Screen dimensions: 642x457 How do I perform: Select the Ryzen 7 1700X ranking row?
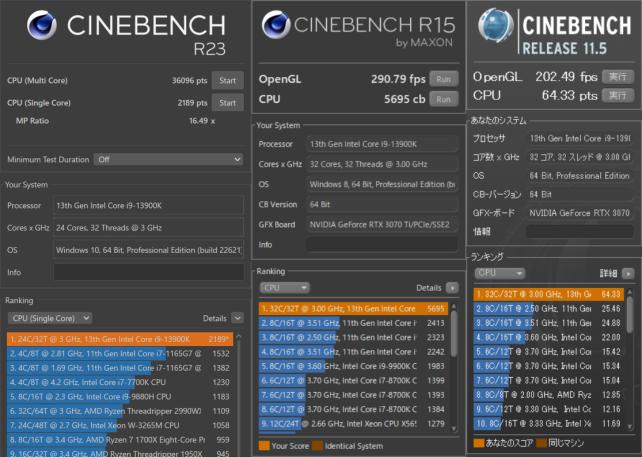pos(120,439)
